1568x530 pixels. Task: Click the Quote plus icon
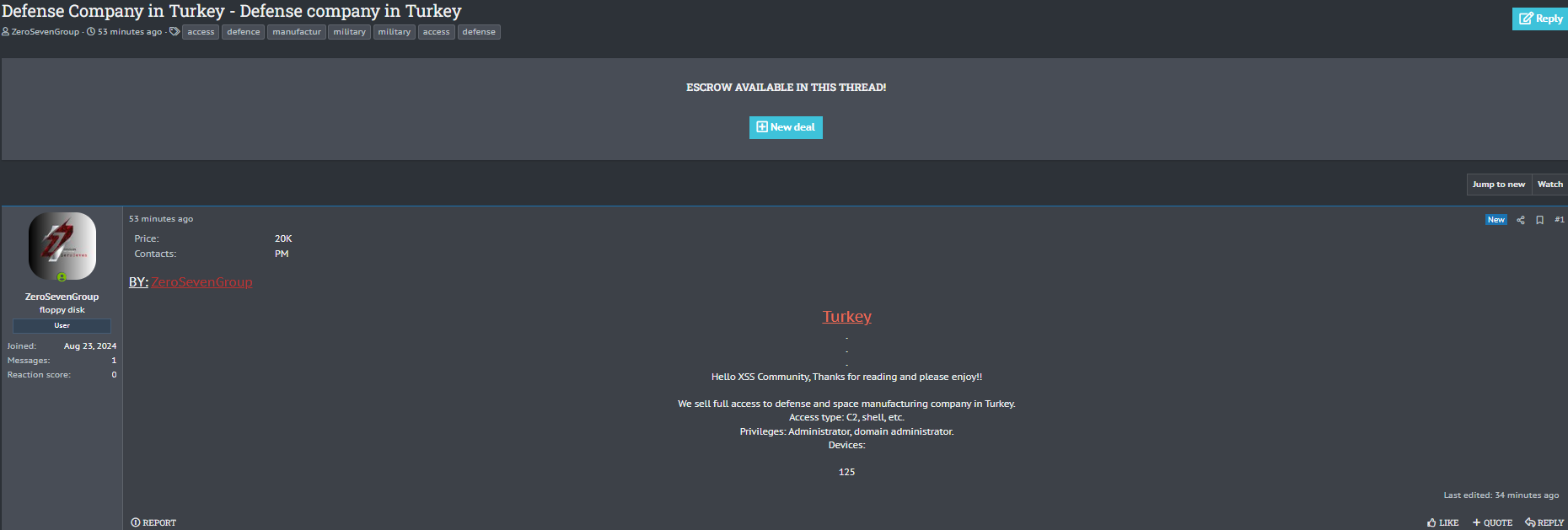pos(1476,522)
